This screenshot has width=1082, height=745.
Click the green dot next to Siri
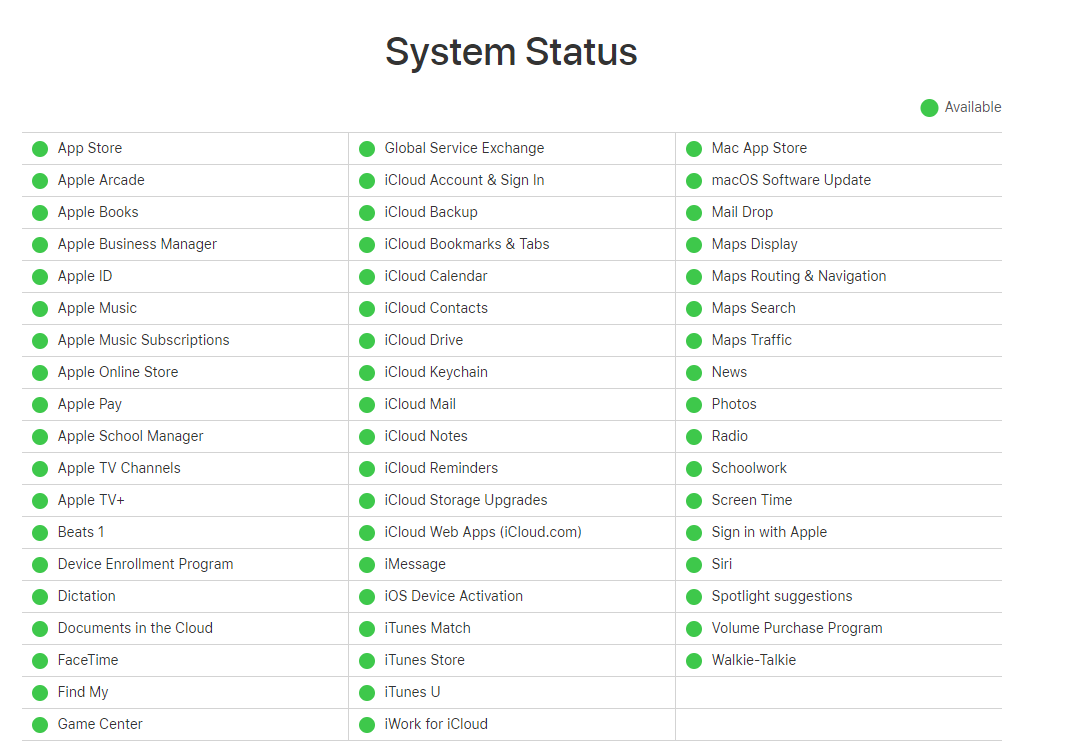point(694,565)
